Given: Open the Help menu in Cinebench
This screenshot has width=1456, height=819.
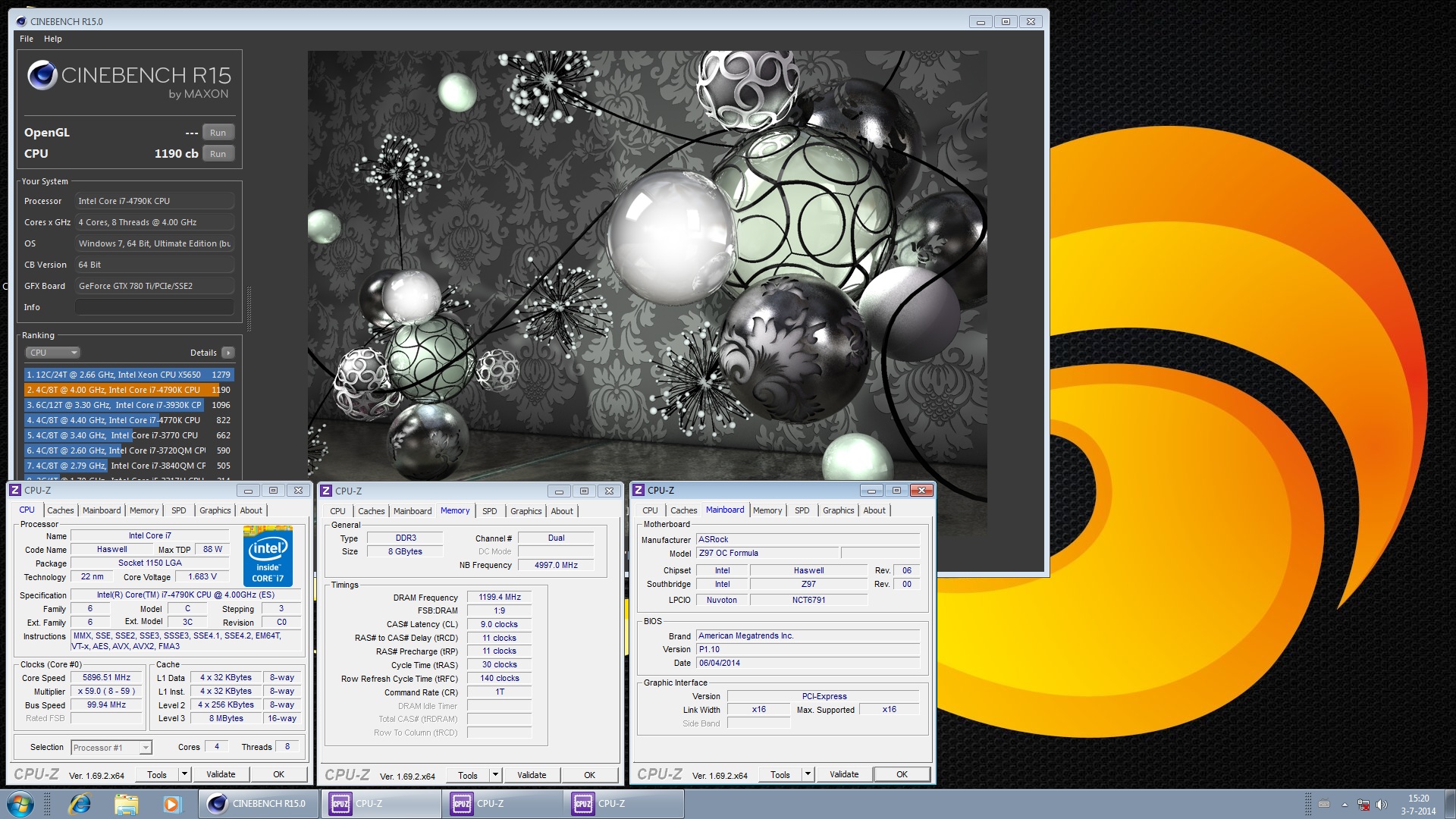Looking at the screenshot, I should click(x=53, y=39).
